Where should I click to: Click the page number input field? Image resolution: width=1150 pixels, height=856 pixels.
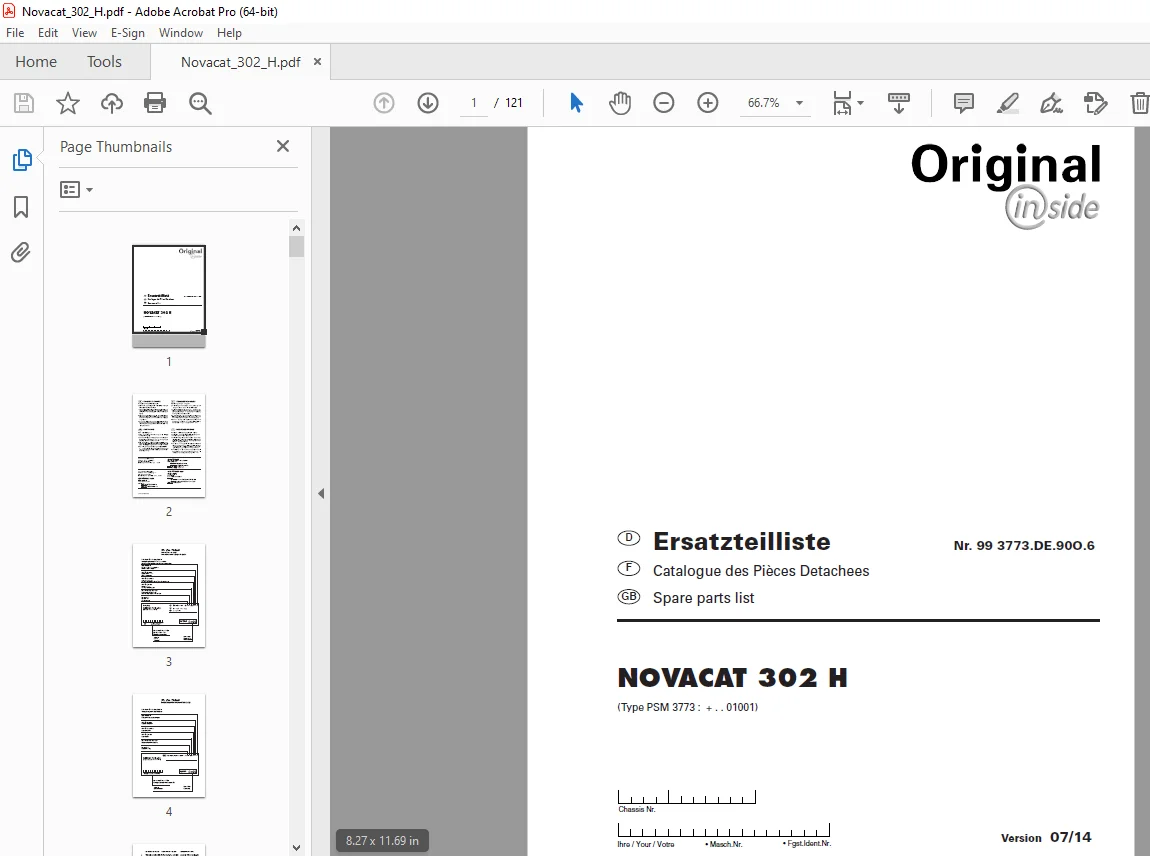474,103
